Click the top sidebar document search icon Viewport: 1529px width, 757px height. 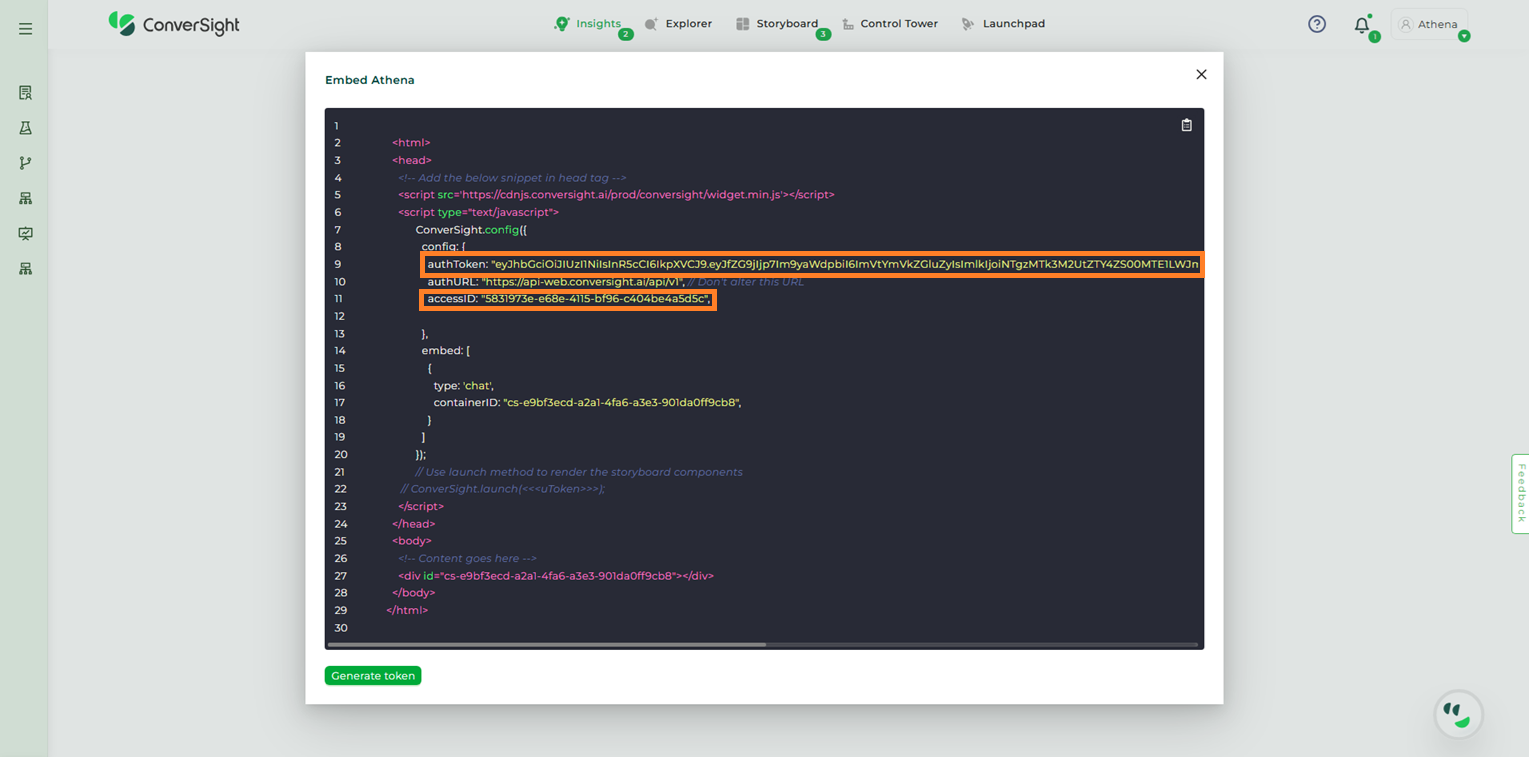25,93
